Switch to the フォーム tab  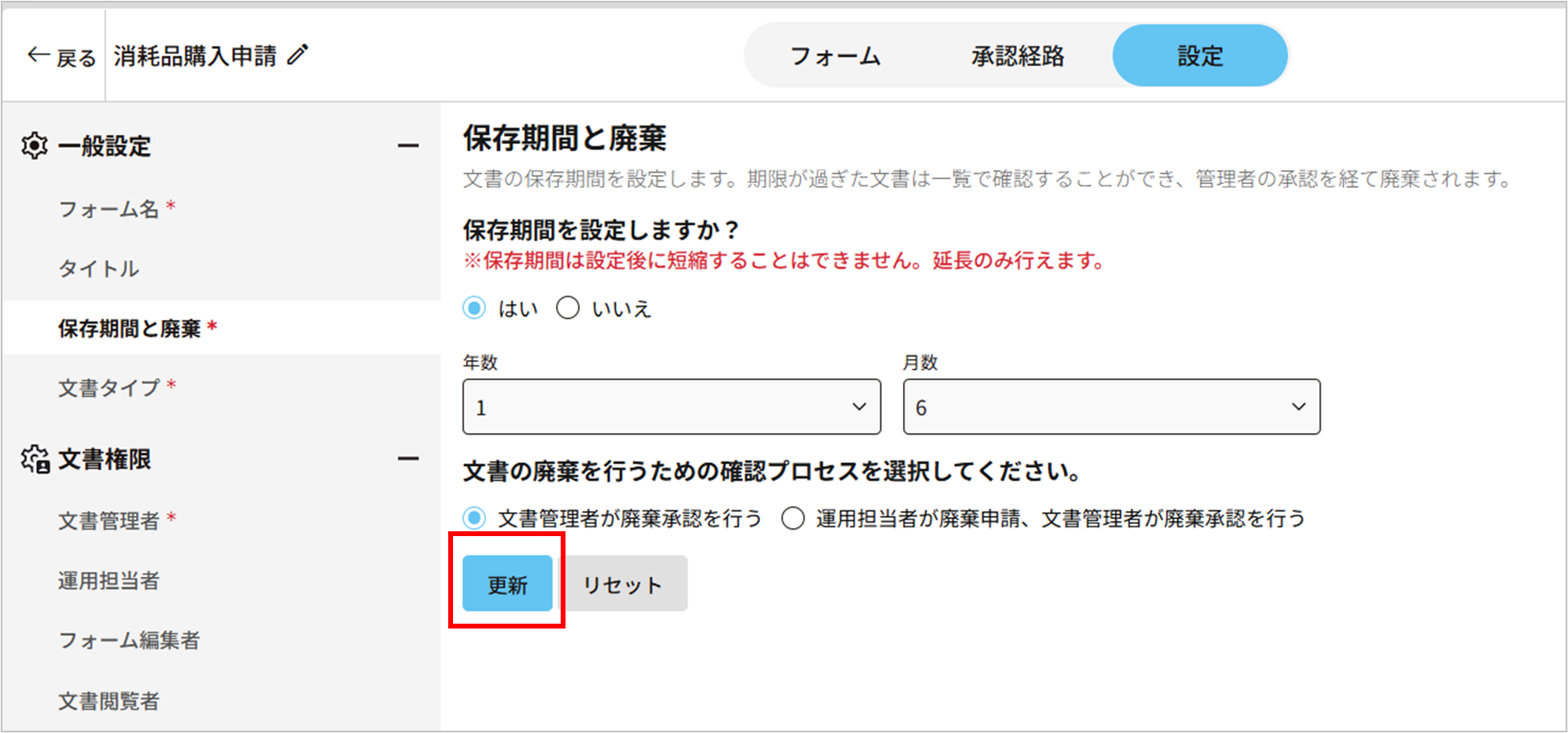coord(835,55)
